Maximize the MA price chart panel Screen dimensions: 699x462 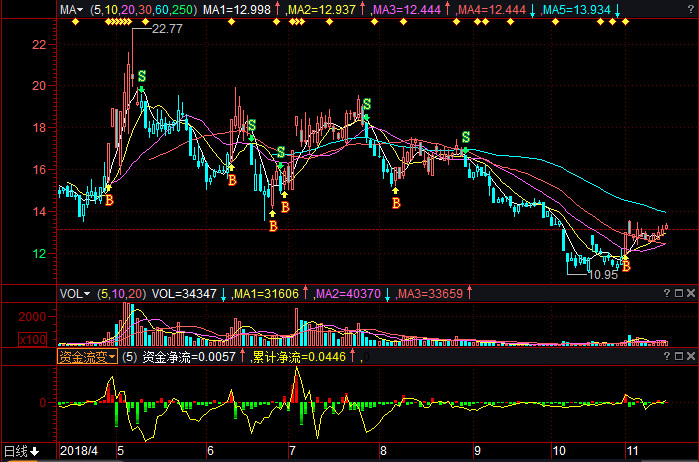pos(677,10)
